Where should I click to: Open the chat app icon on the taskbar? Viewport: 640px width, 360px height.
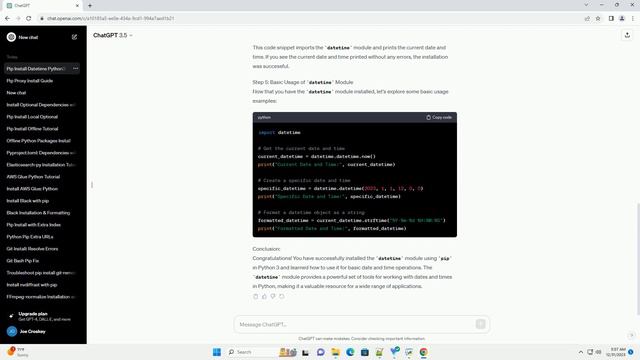(x=321, y=352)
